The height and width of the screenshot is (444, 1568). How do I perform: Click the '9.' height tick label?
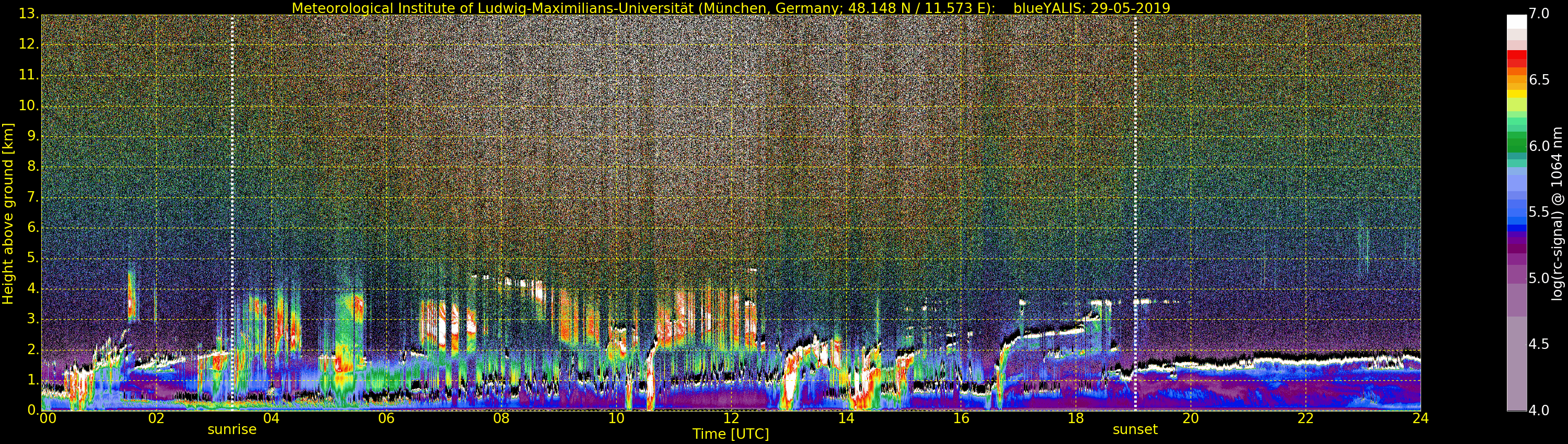33,136
